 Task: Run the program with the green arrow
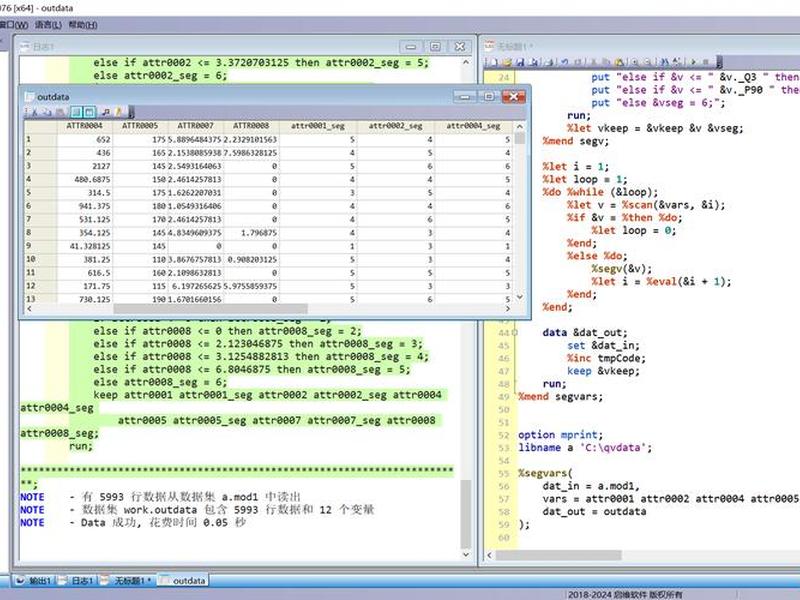tap(693, 62)
